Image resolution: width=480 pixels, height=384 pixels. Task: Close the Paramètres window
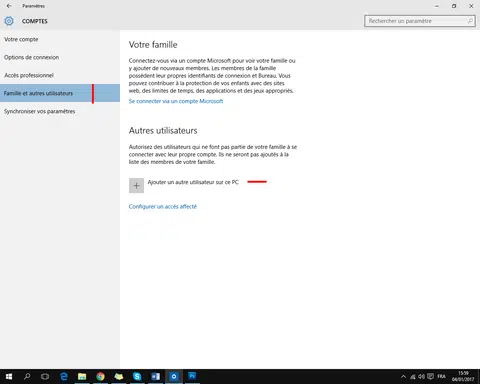[x=471, y=6]
